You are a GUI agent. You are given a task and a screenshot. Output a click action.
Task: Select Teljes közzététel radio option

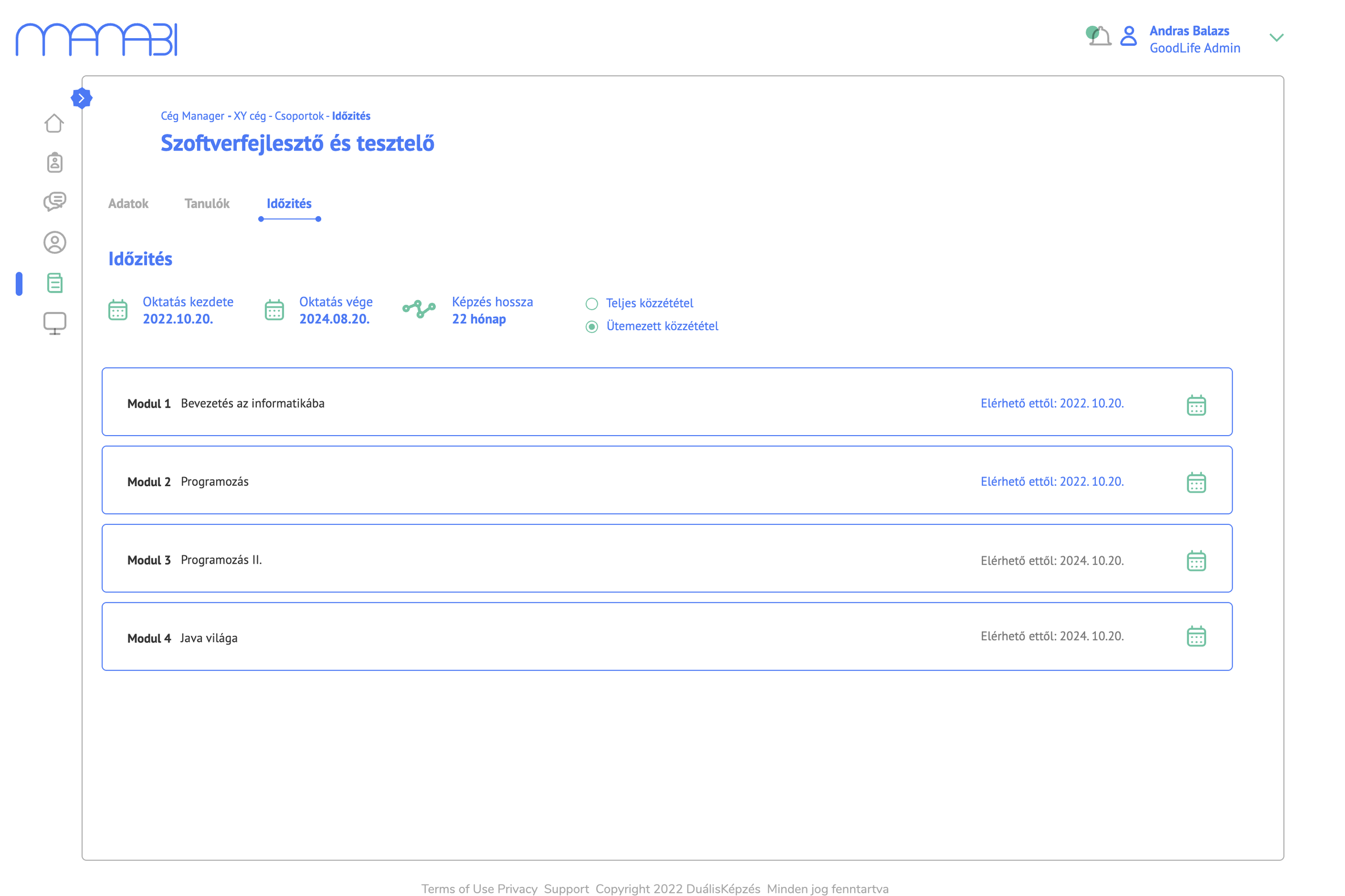pyautogui.click(x=592, y=303)
